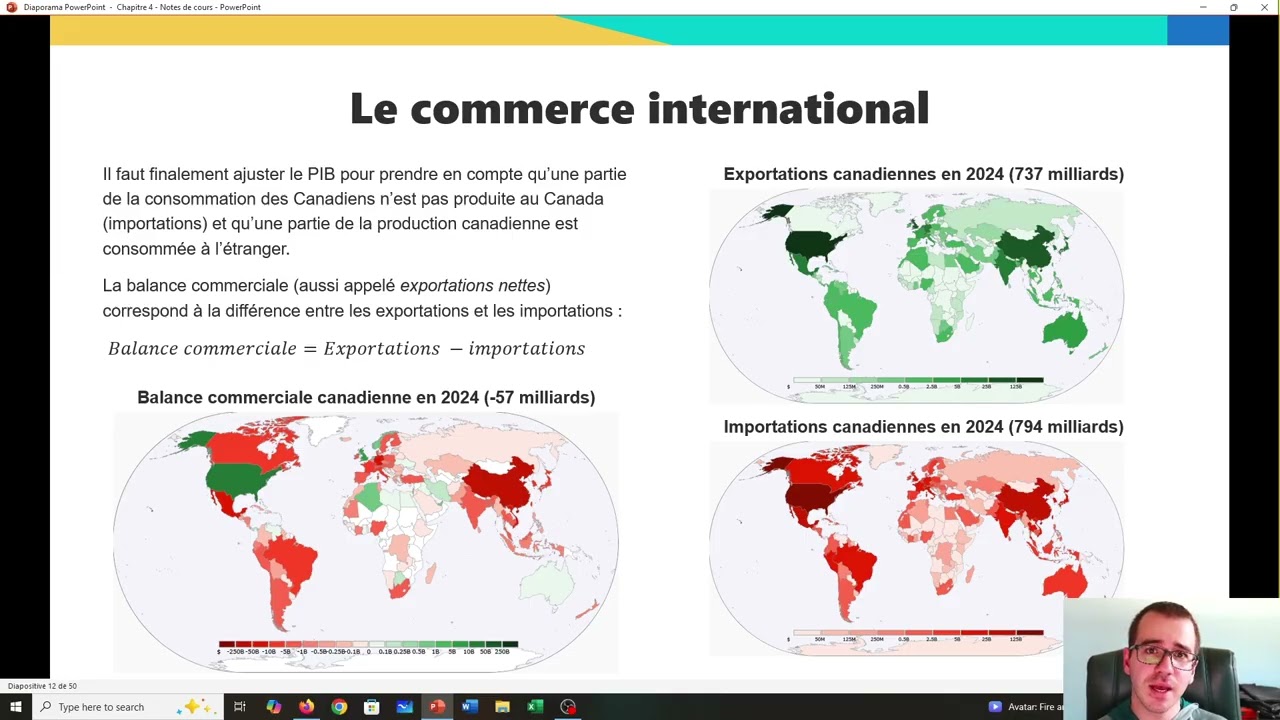Image resolution: width=1280 pixels, height=720 pixels.
Task: Click the OBS recording icon in taskbar
Action: coord(568,707)
